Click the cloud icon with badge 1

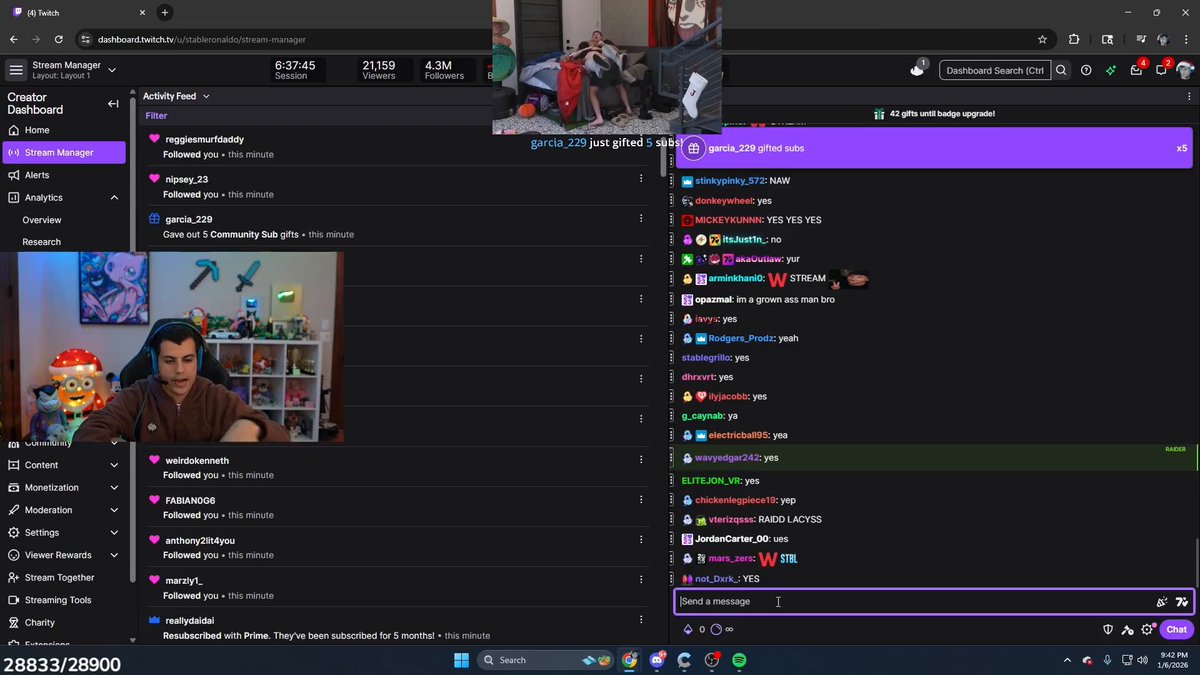point(918,69)
